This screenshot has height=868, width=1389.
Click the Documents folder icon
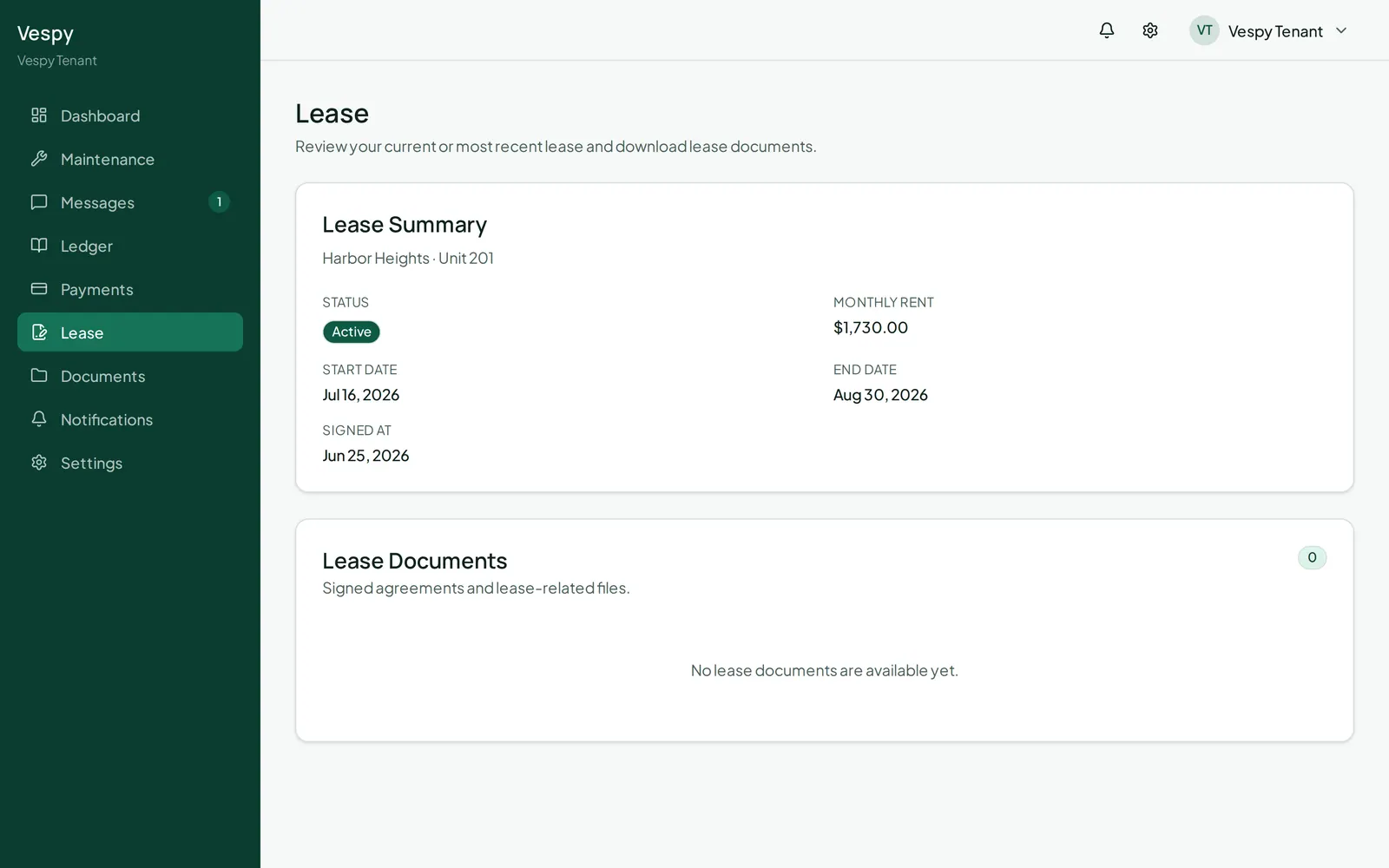(x=39, y=376)
